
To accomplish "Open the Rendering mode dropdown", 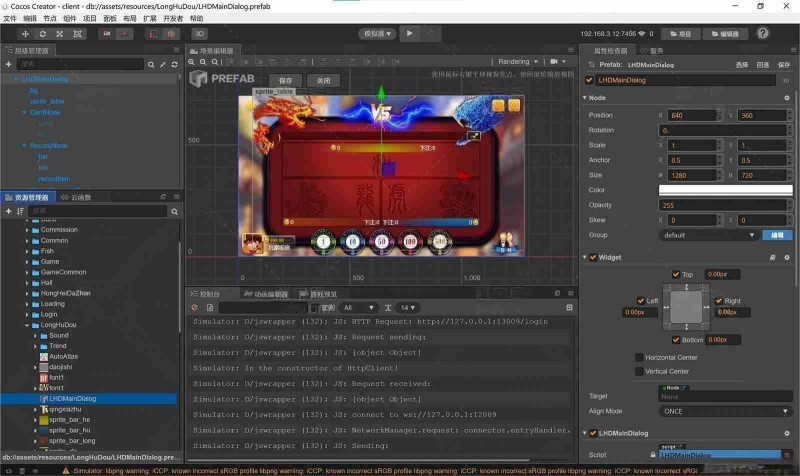I will point(518,61).
